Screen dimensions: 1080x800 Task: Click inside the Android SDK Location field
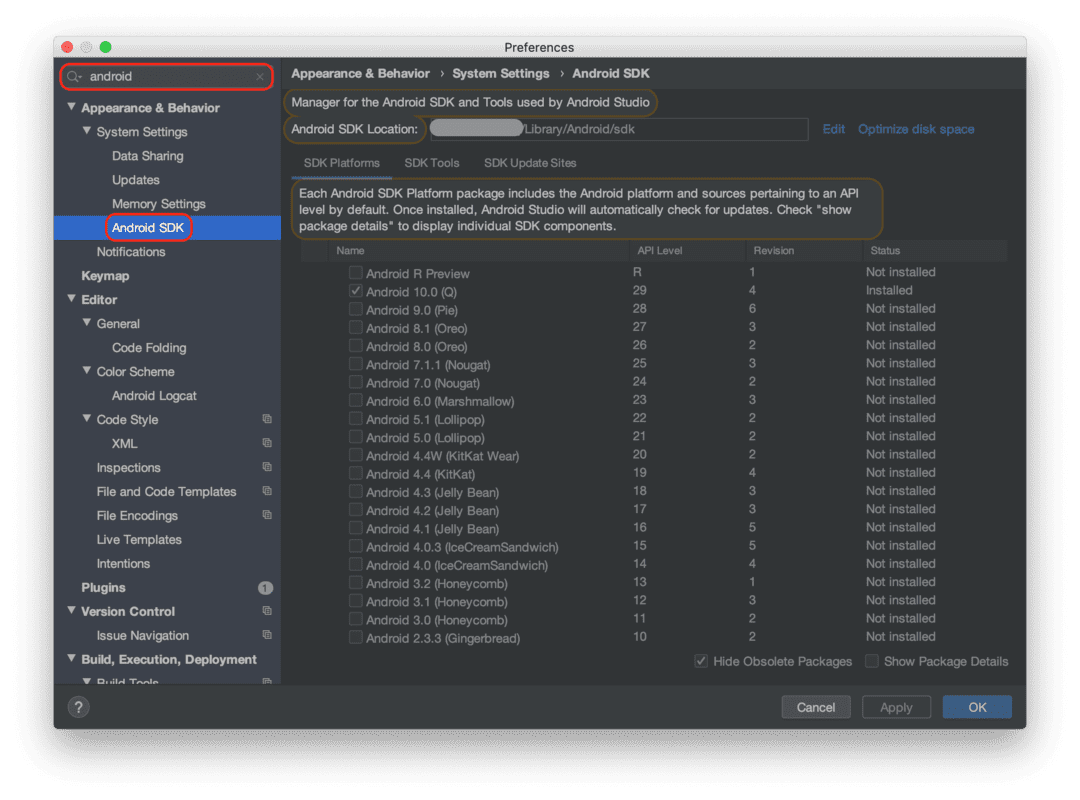pyautogui.click(x=620, y=129)
